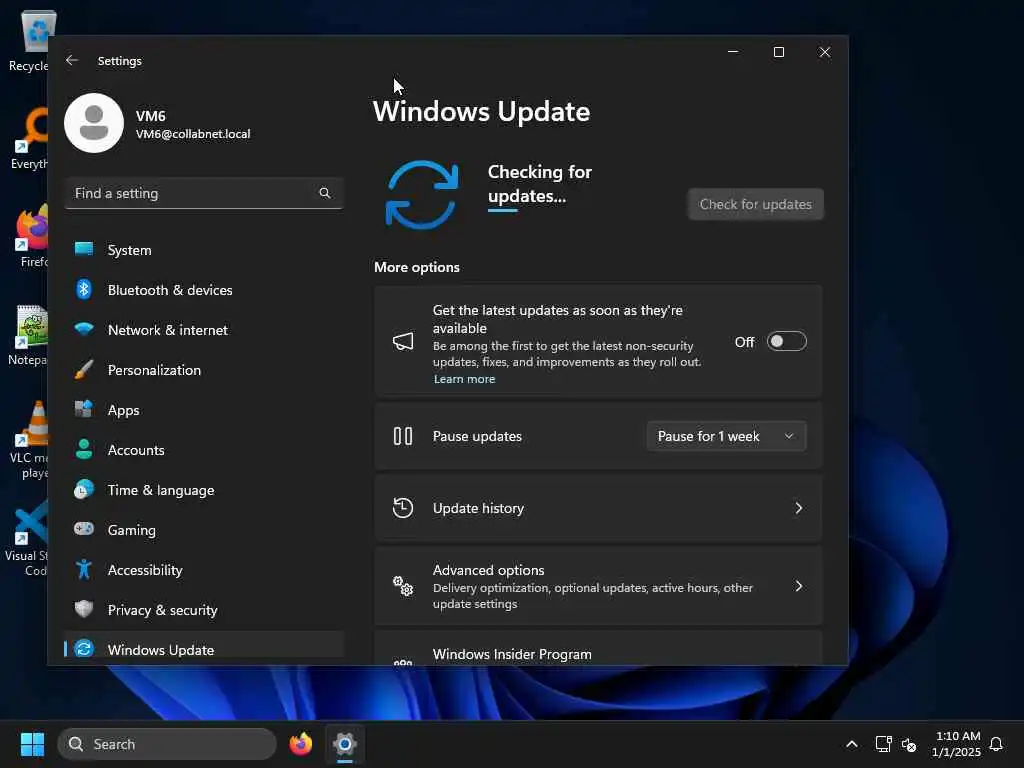Viewport: 1024px width, 768px height.
Task: Open the VM6 user profile avatar
Action: coord(94,123)
